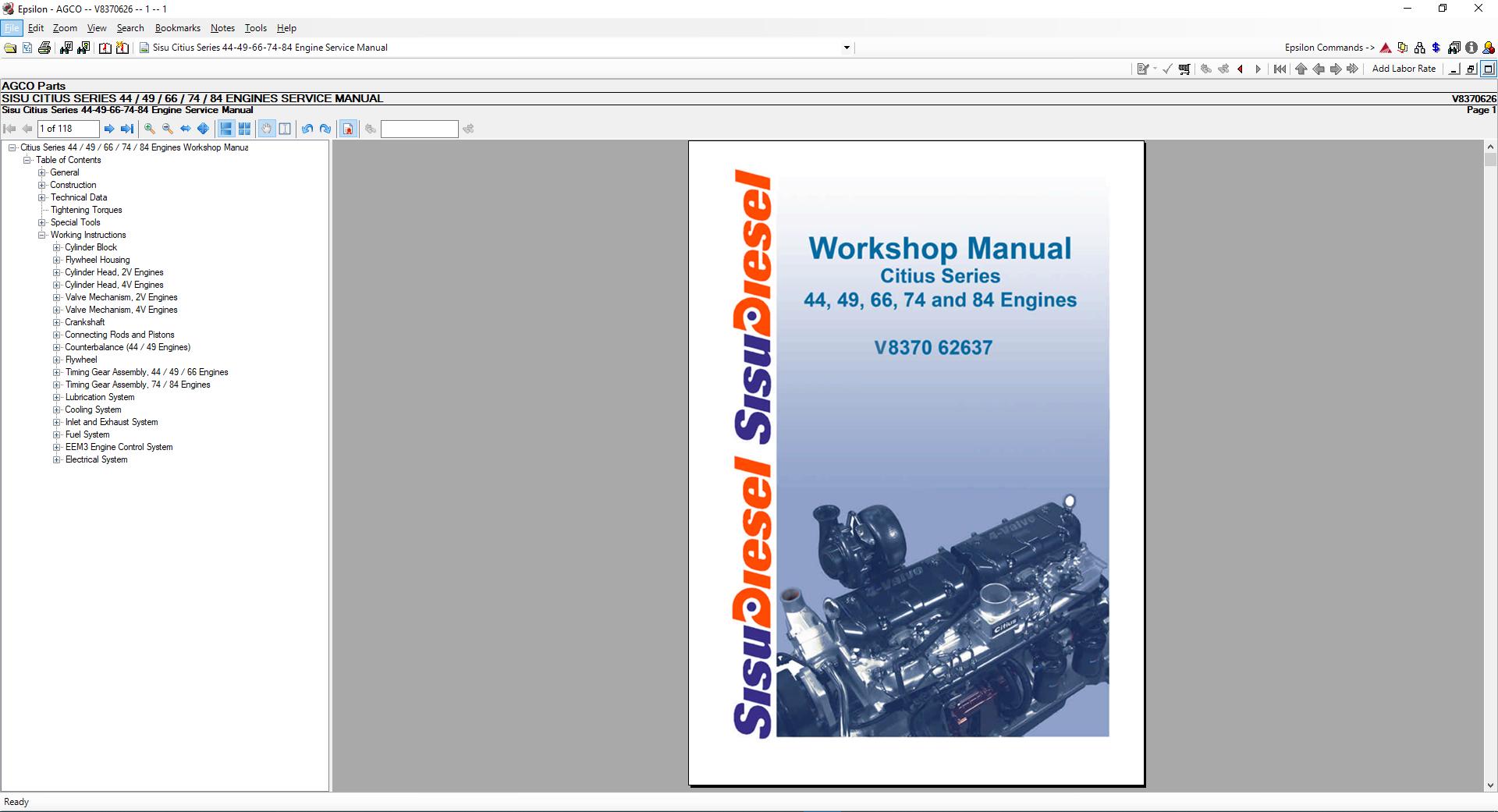
Task: Expand the Special Tools tree node
Action: [x=42, y=222]
